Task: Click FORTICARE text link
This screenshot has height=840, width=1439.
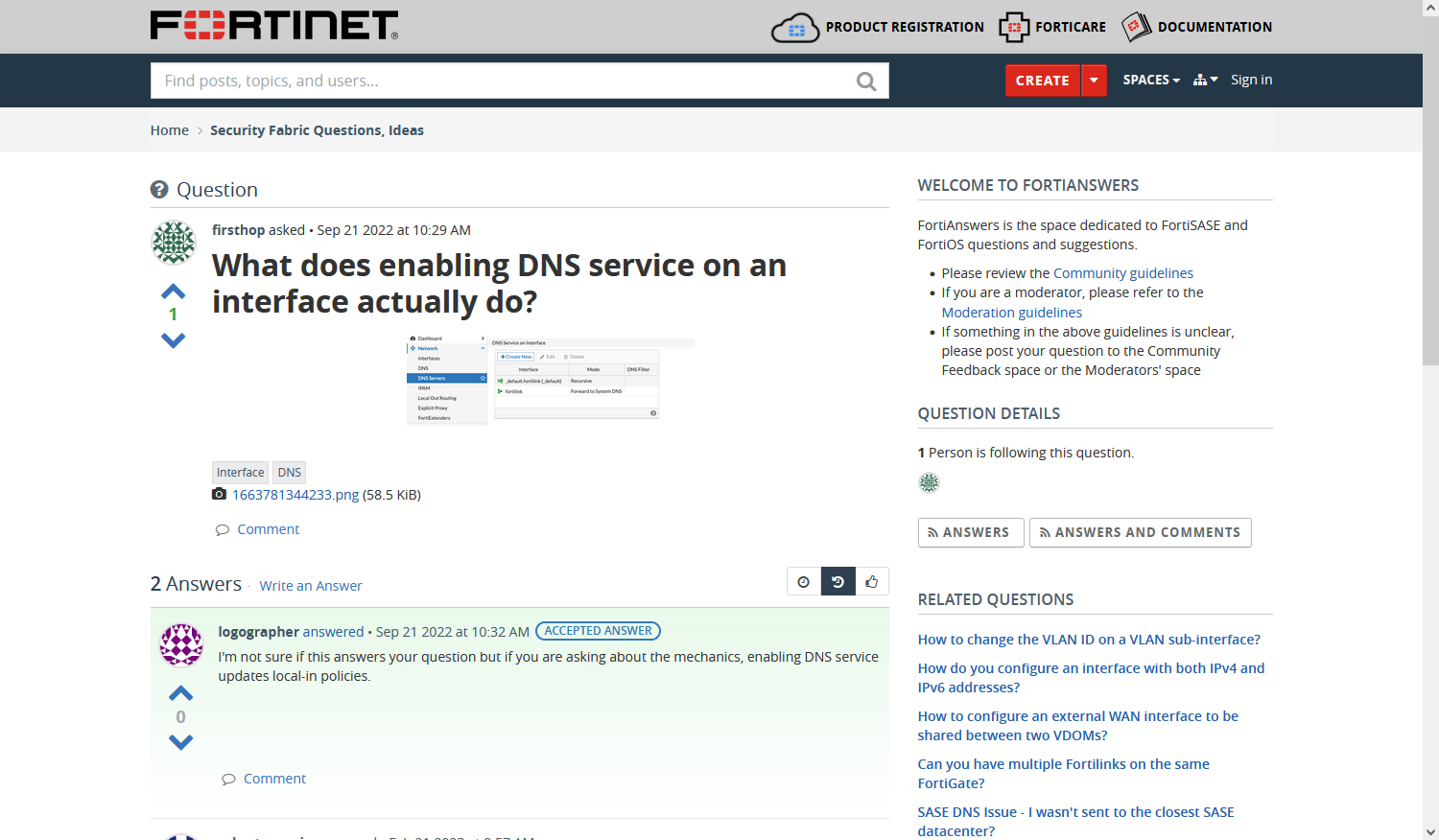Action: coord(1071,27)
